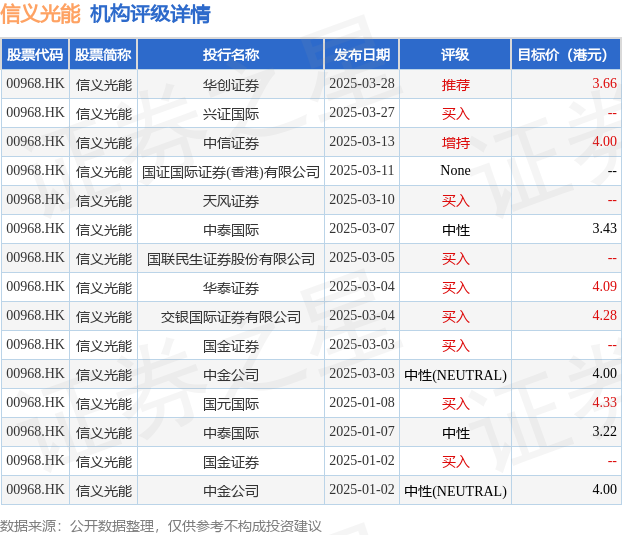Click target price 4.33
Screen dimensions: 622x535
click(x=604, y=403)
